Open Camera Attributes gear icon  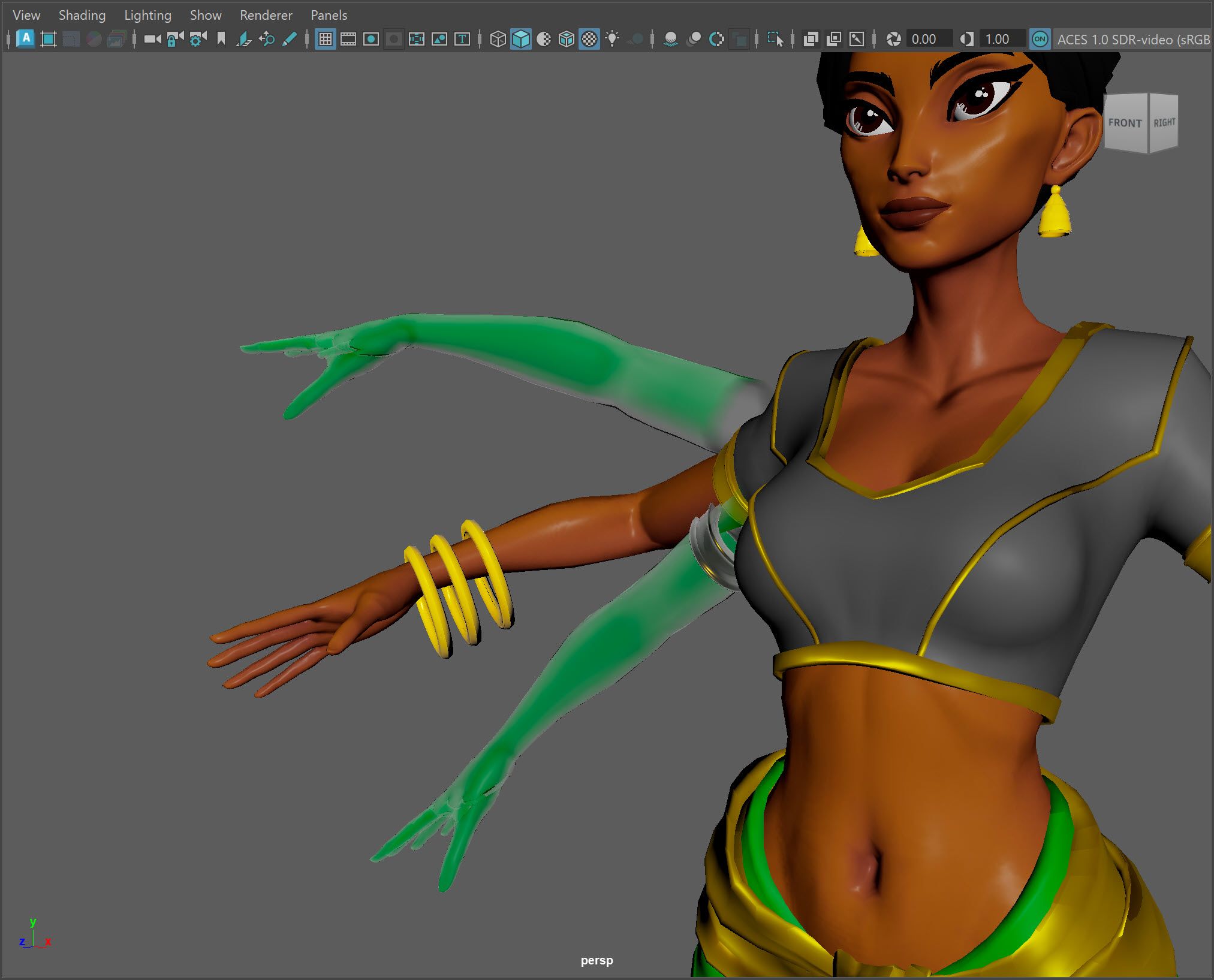(198, 40)
